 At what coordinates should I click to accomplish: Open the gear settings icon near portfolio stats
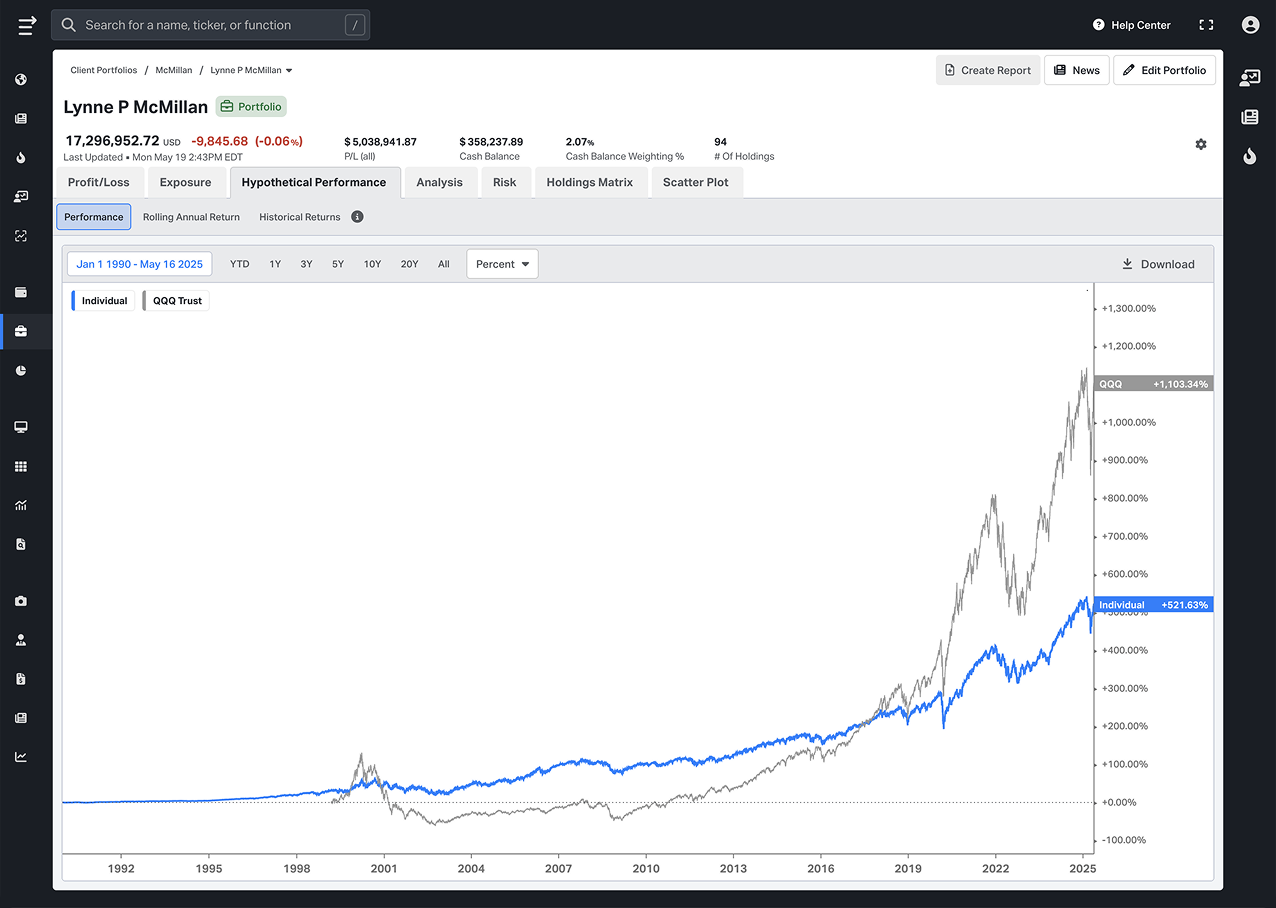pos(1201,144)
